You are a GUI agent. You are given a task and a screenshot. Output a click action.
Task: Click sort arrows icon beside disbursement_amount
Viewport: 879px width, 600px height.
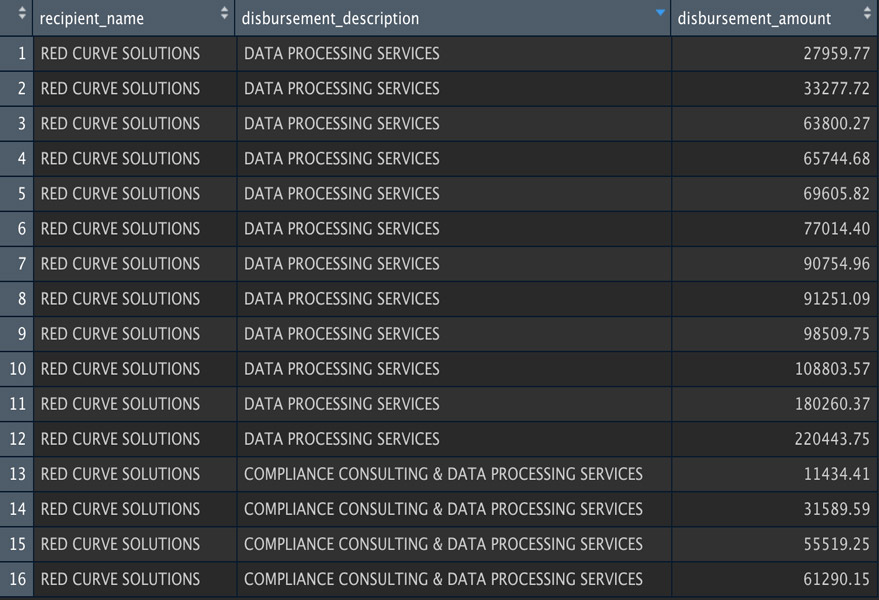[x=867, y=13]
